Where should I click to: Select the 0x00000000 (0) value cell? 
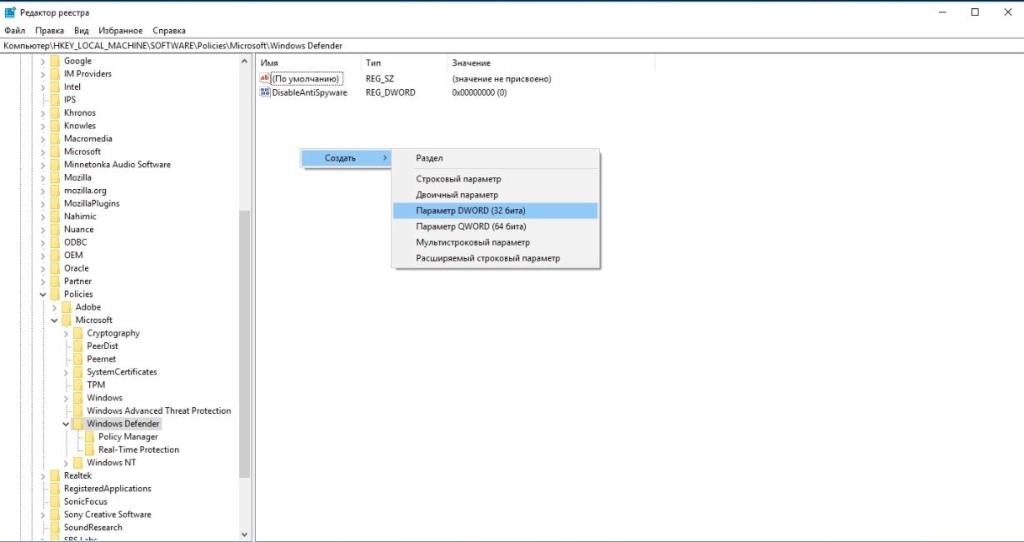(479, 93)
